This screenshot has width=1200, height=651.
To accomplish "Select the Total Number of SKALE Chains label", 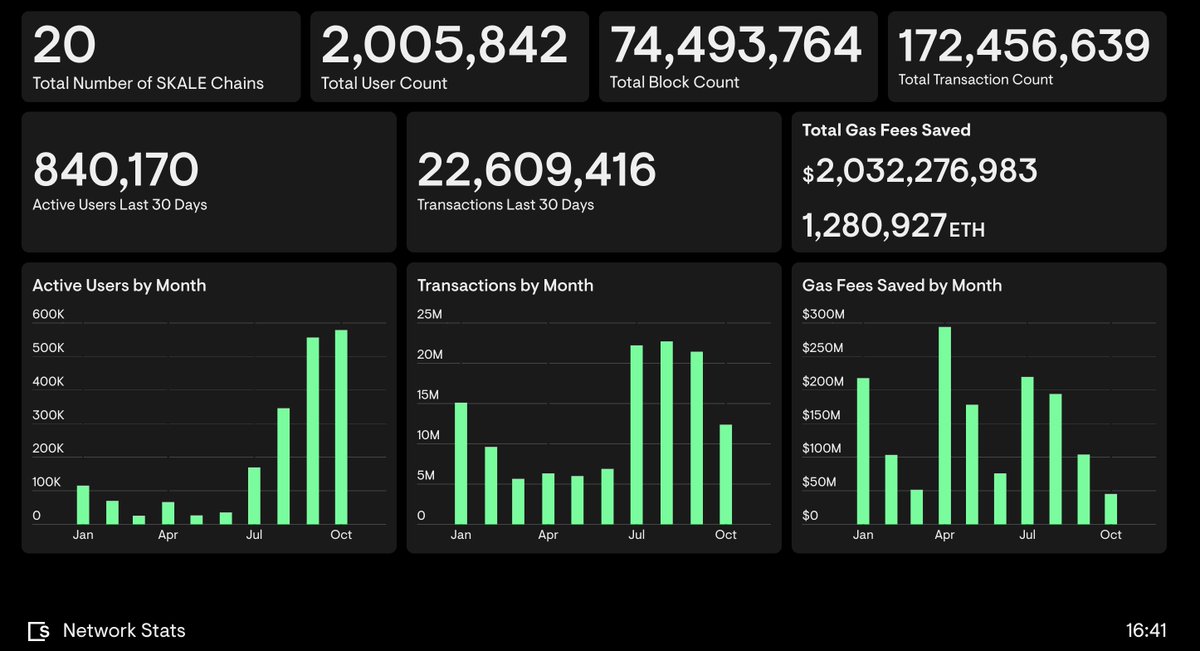I will pos(148,83).
